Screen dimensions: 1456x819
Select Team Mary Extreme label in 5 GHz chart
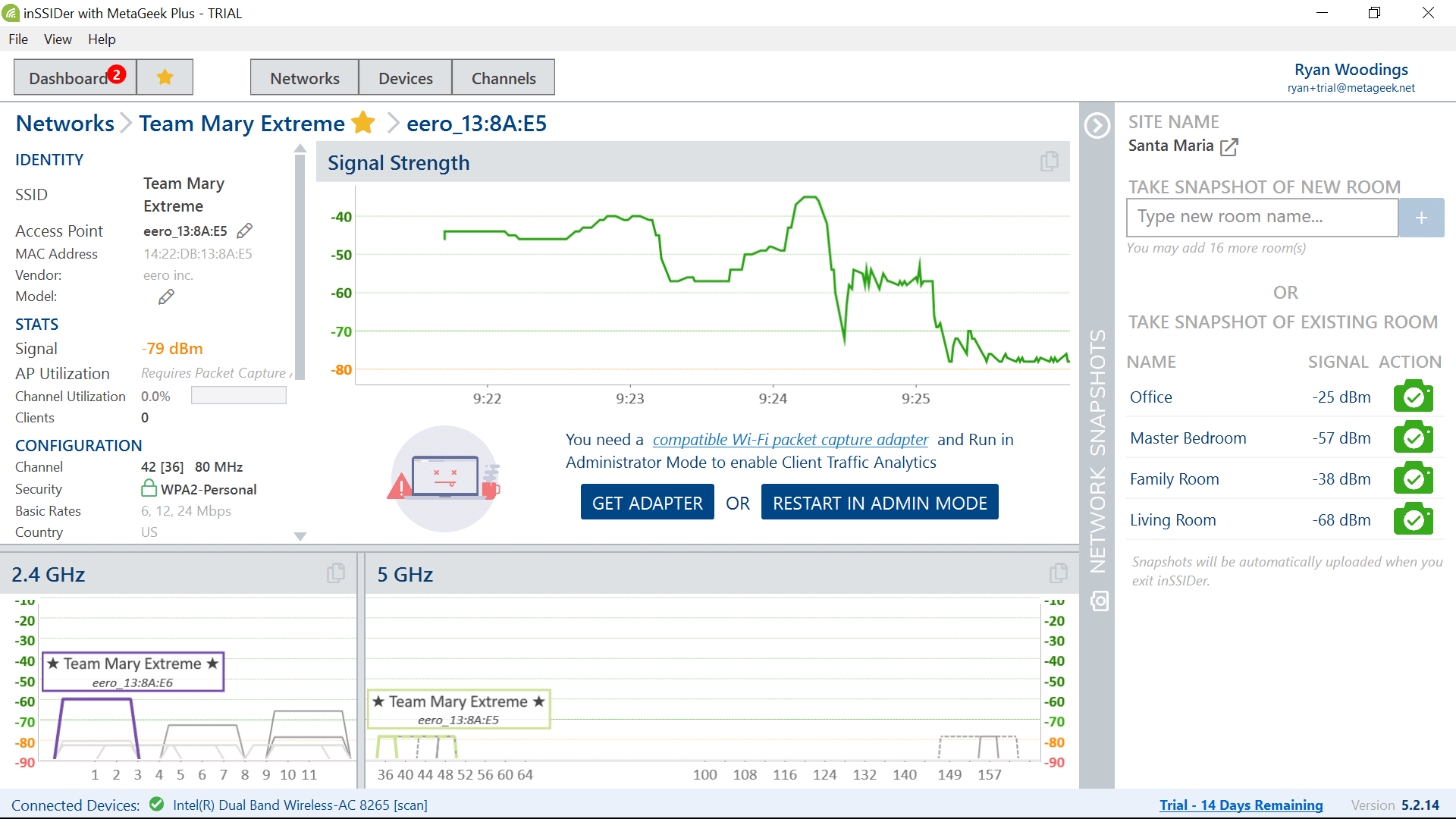pos(459,709)
